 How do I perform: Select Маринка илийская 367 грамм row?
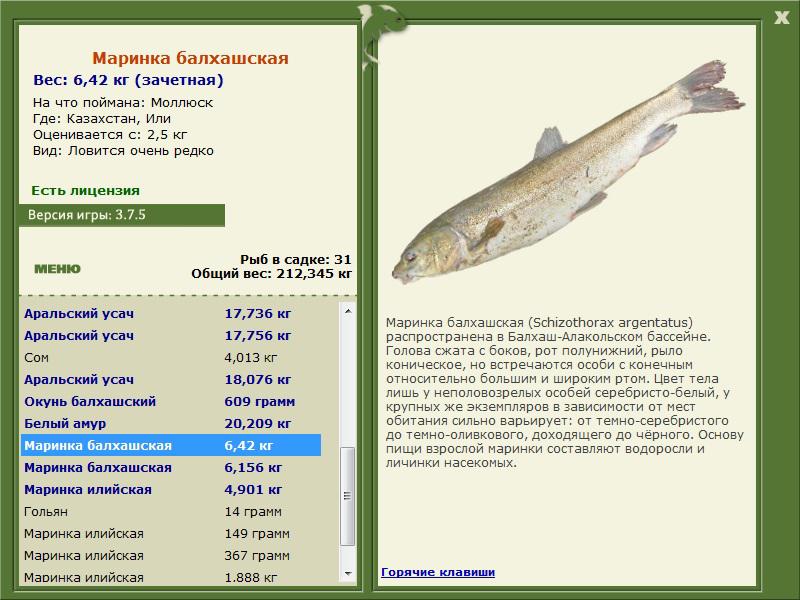(171, 555)
